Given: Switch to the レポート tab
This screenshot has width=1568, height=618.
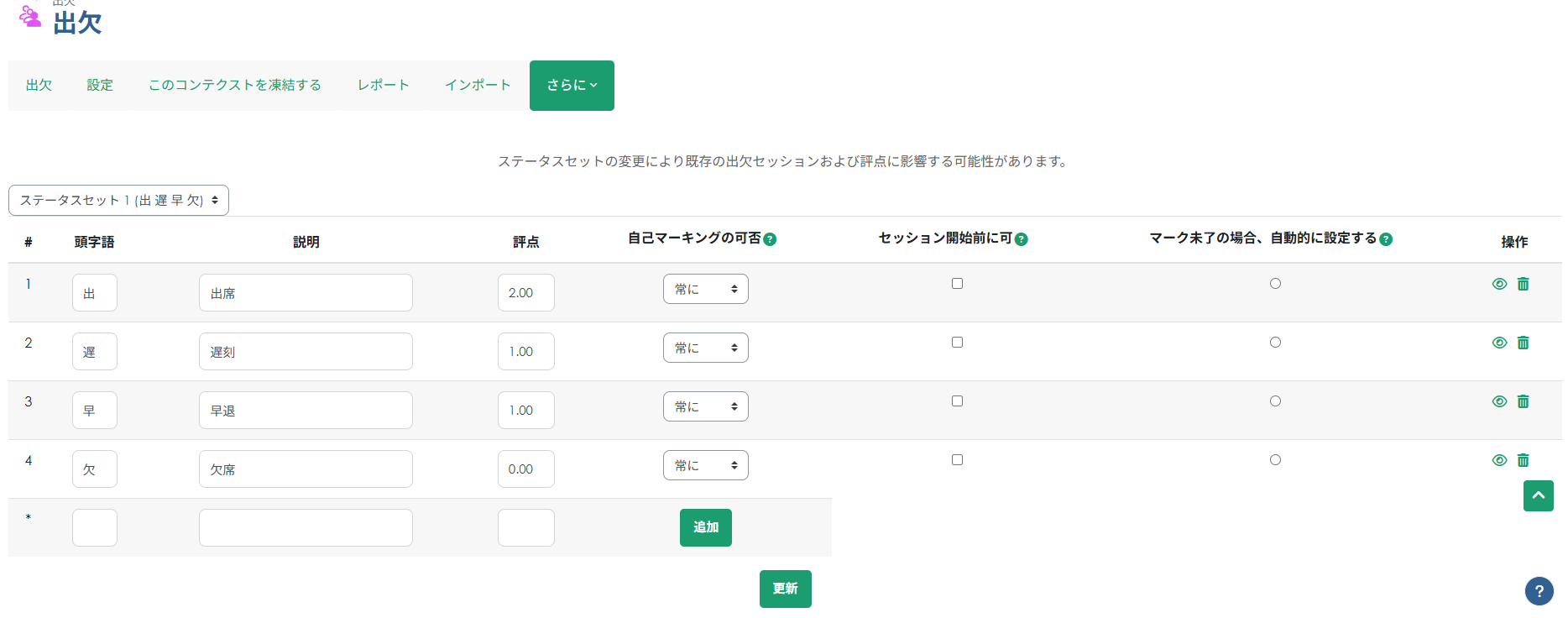Looking at the screenshot, I should coord(383,86).
